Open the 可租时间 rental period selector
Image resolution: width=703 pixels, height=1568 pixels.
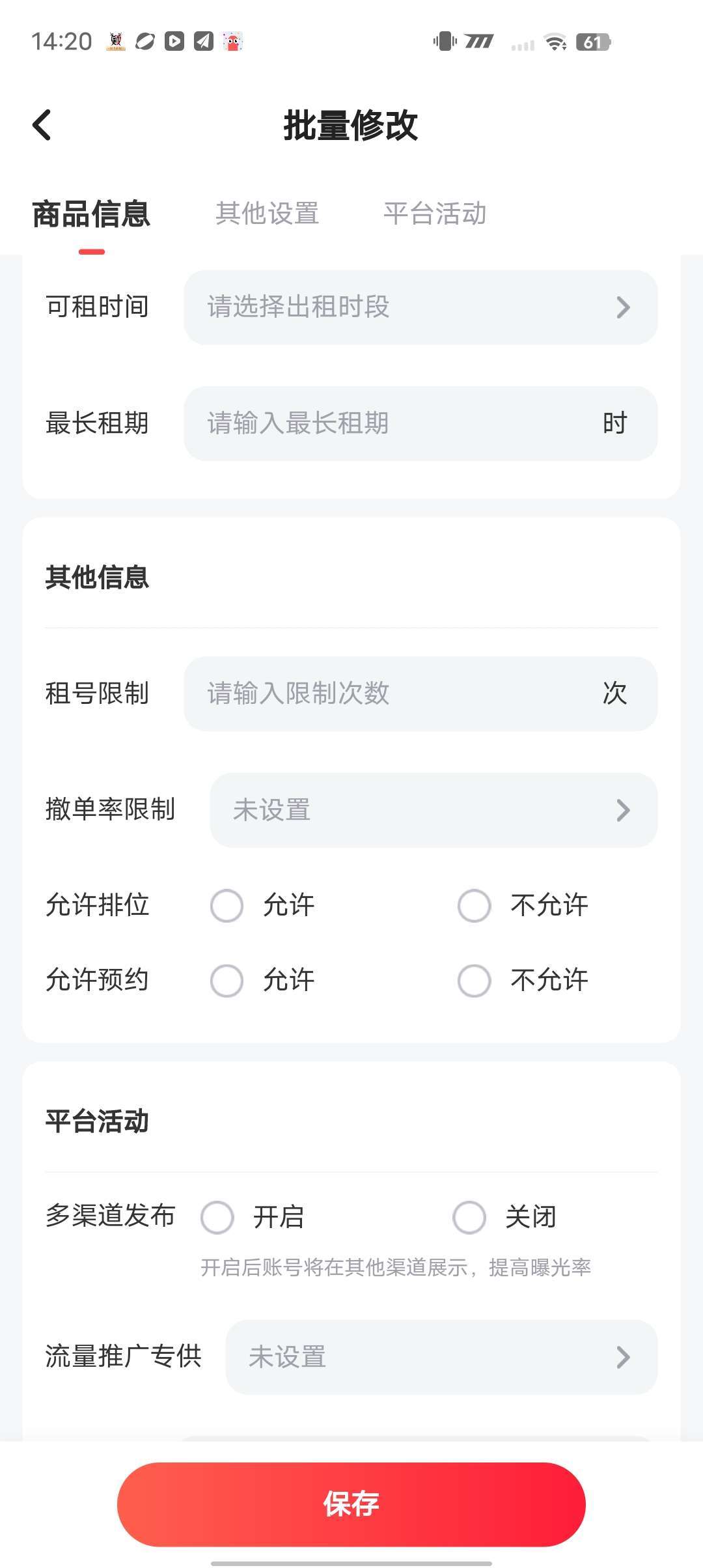420,307
